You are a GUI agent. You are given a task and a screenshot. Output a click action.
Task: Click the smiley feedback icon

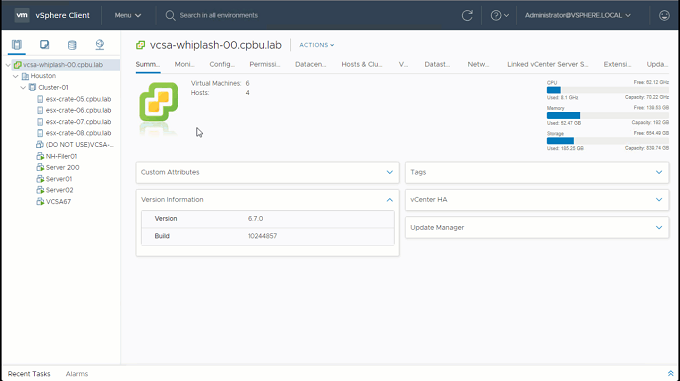(664, 16)
